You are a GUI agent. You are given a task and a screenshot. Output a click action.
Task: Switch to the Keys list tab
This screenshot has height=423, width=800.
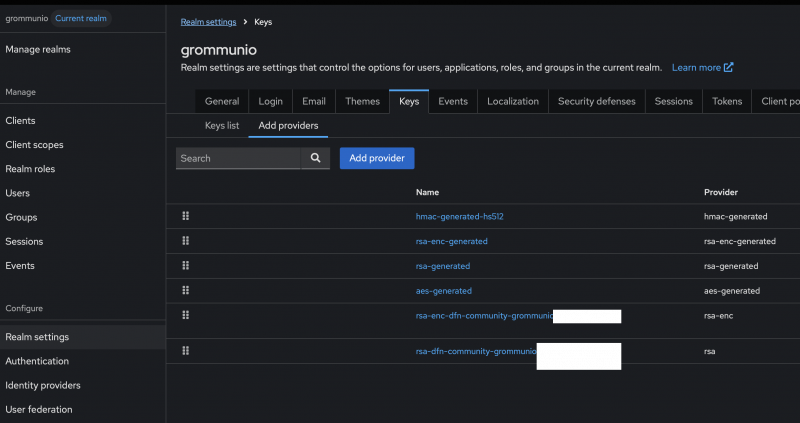222,125
